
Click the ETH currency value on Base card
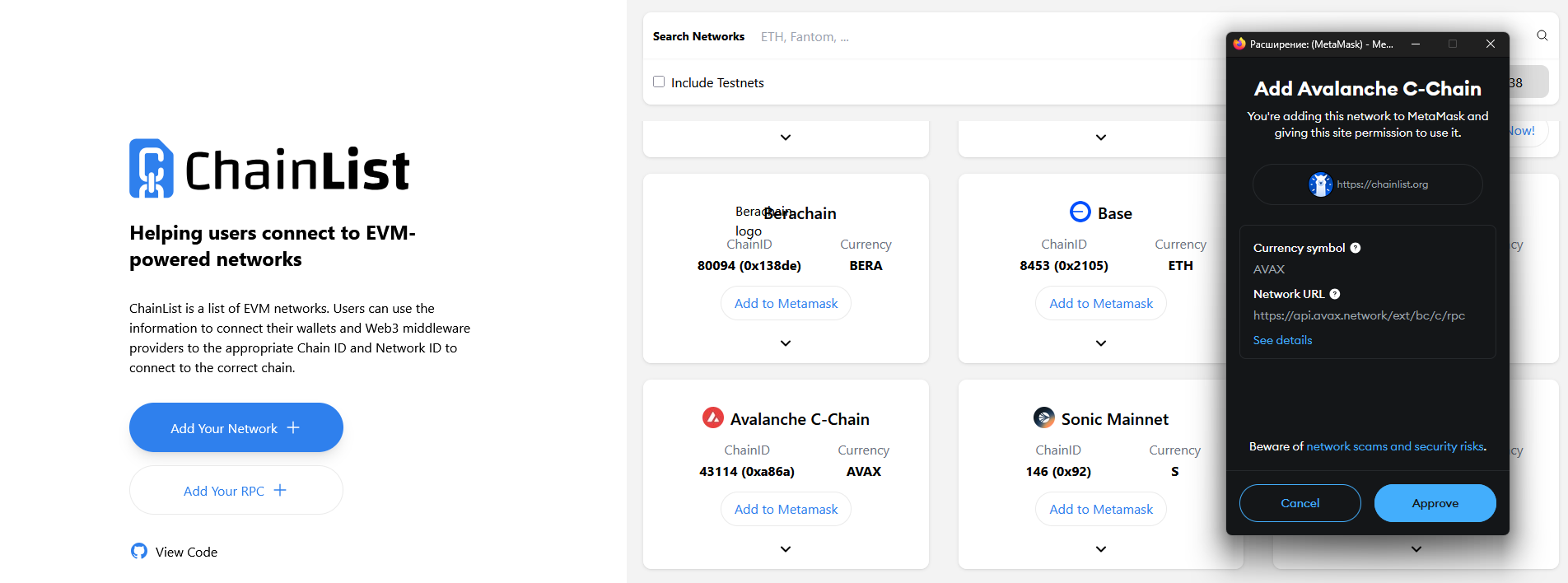(1181, 265)
